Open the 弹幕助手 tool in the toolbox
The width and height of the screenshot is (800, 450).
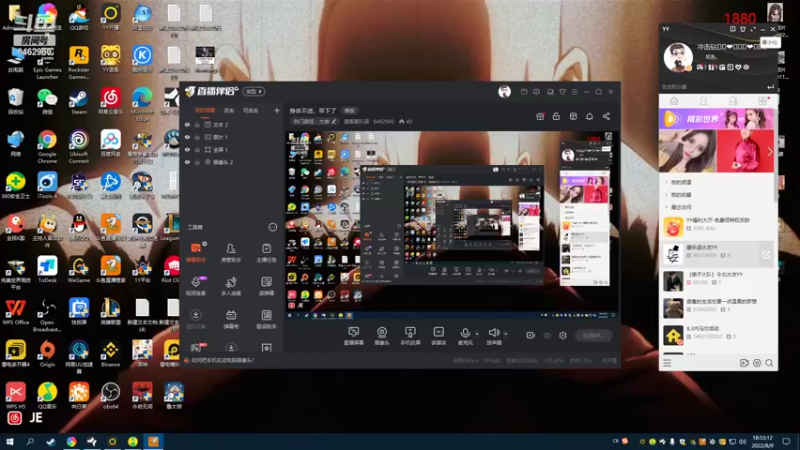196,253
